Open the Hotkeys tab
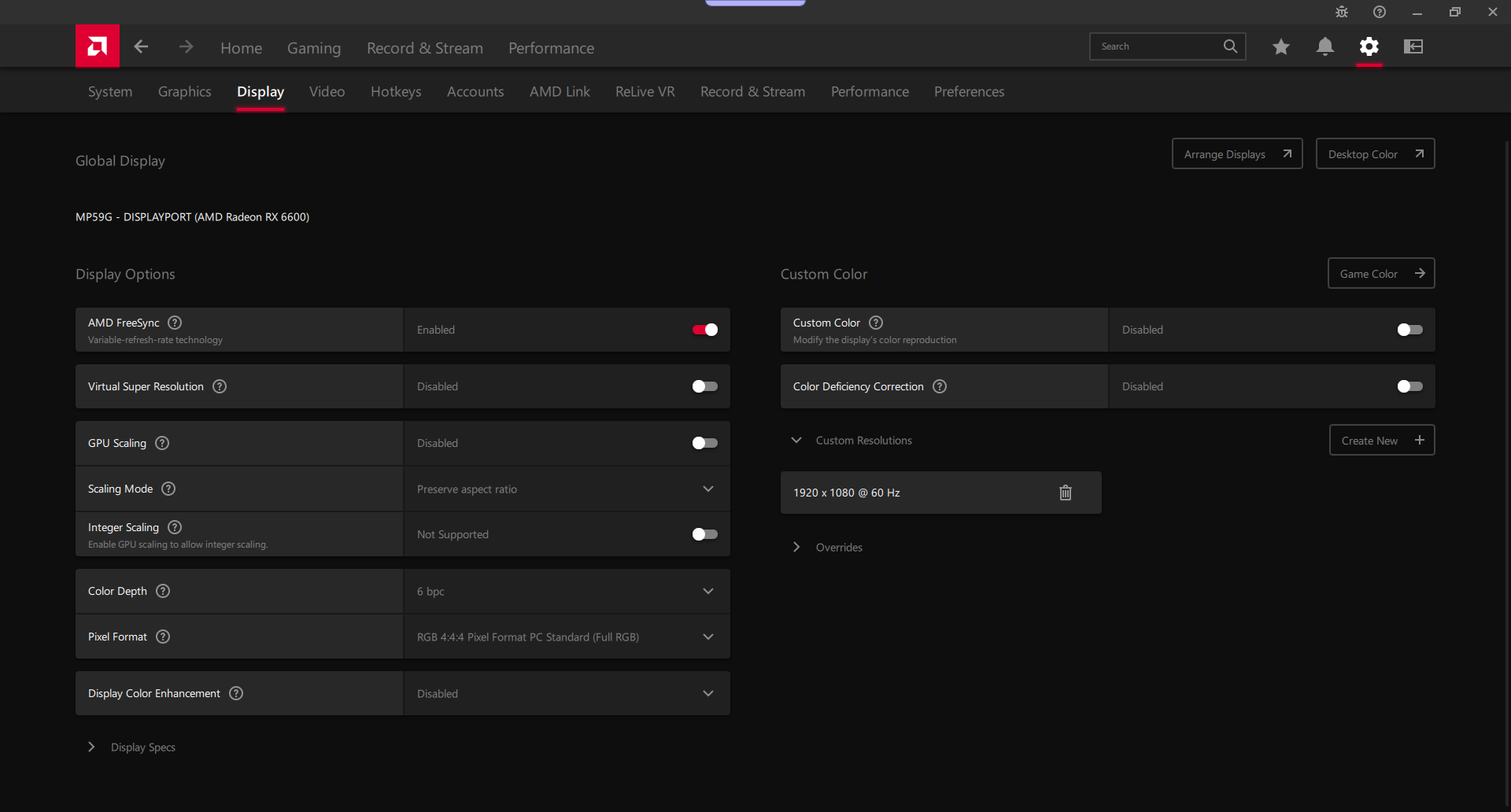Viewport: 1511px width, 812px height. 396,92
